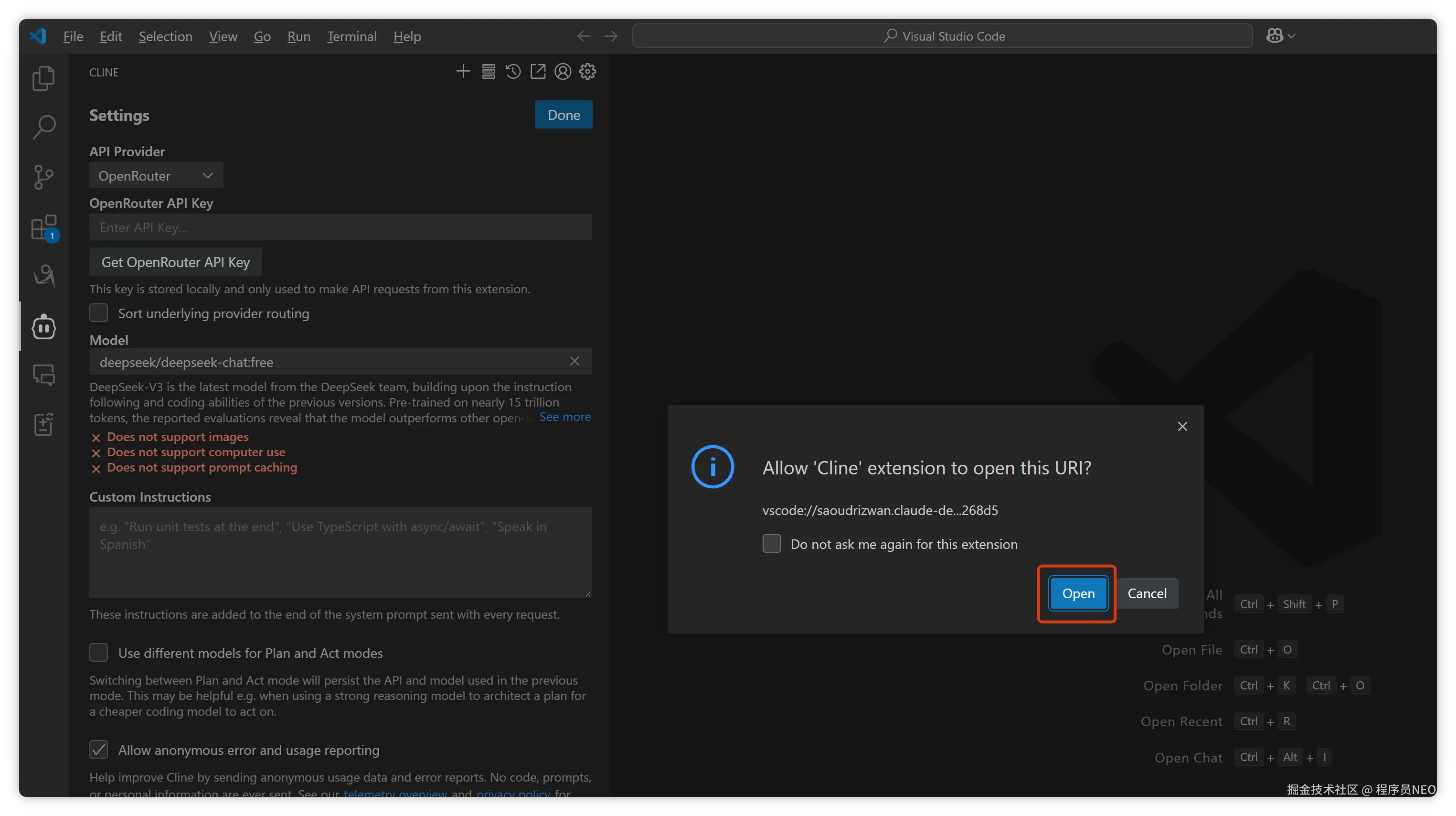This screenshot has height=816, width=1456.
Task: Click the OpenRouter API Key input field
Action: (x=340, y=227)
